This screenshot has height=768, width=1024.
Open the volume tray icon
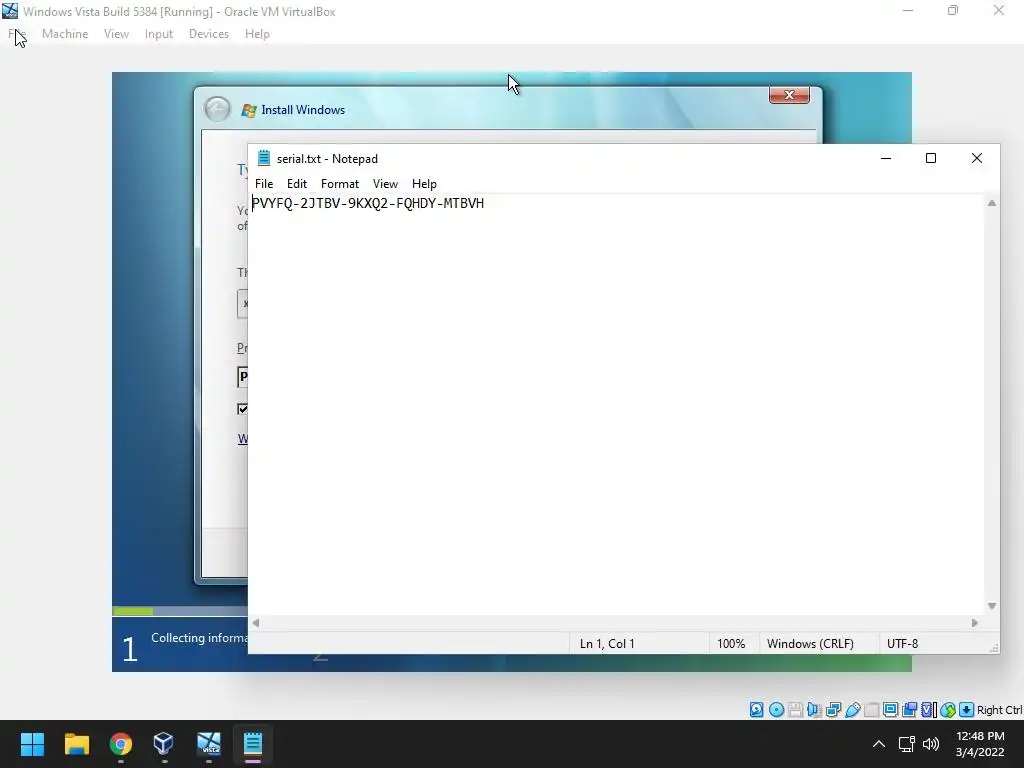click(x=931, y=744)
